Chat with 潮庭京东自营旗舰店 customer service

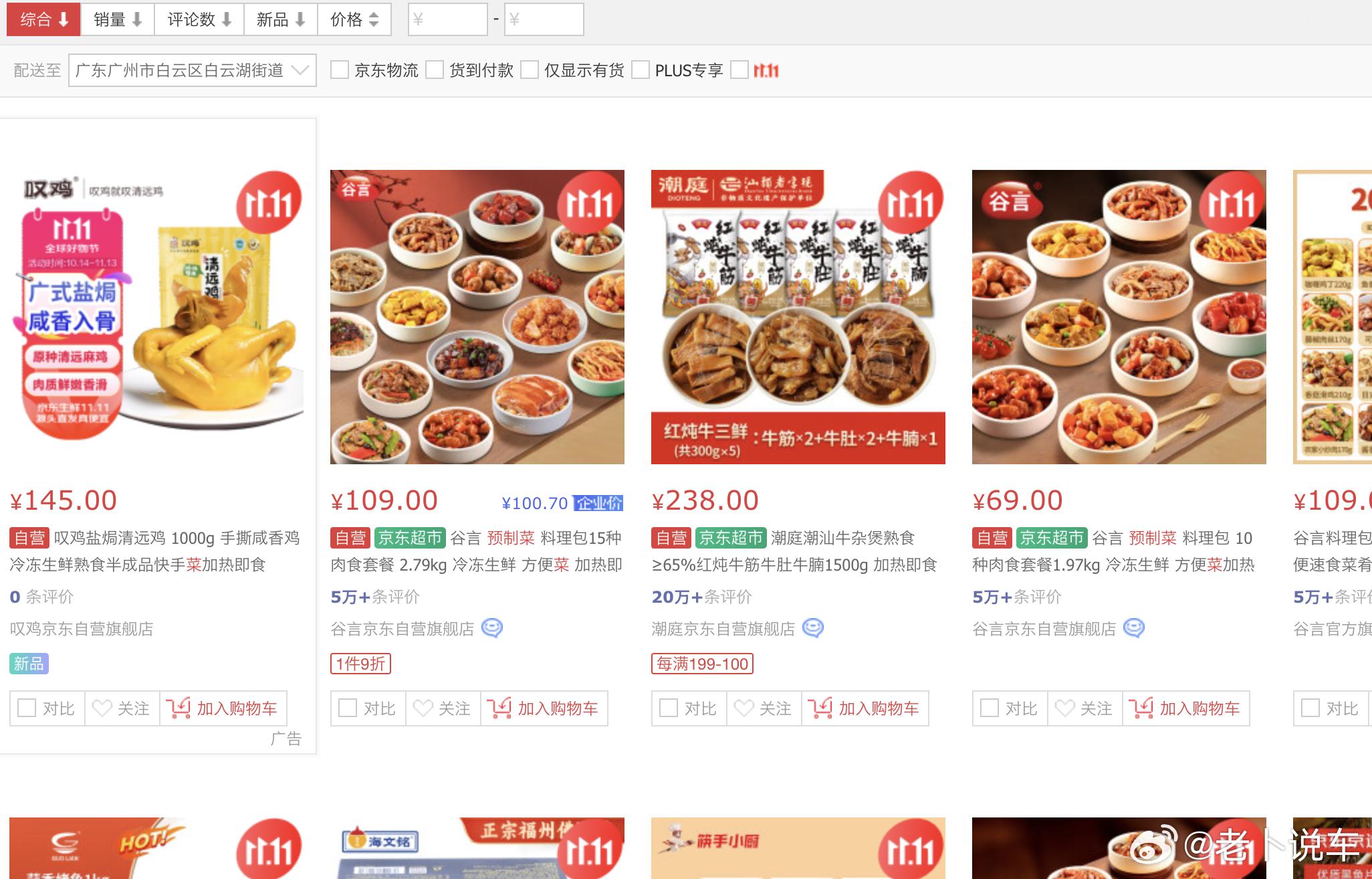[813, 628]
